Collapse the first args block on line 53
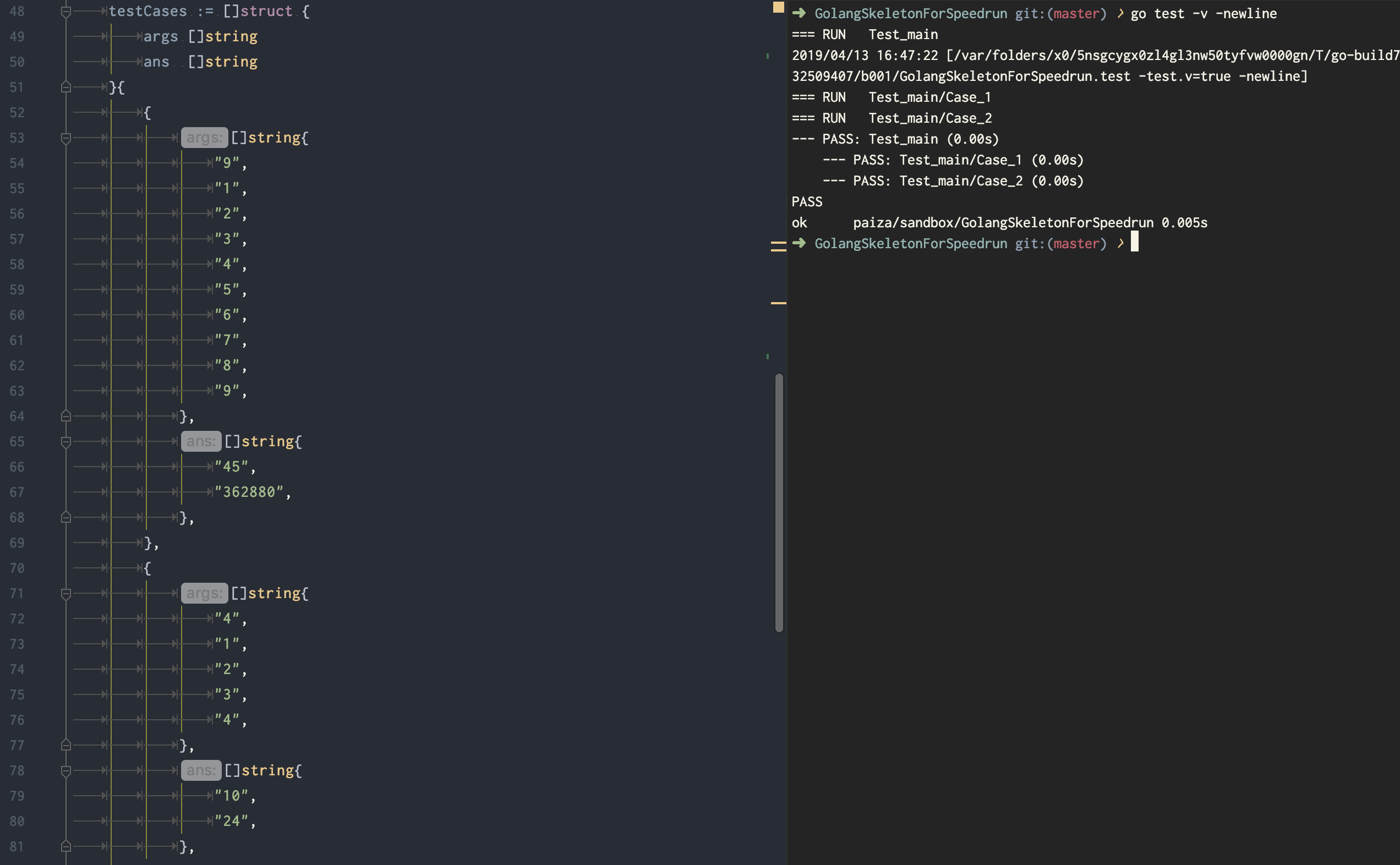The height and width of the screenshot is (865, 1400). pos(66,138)
